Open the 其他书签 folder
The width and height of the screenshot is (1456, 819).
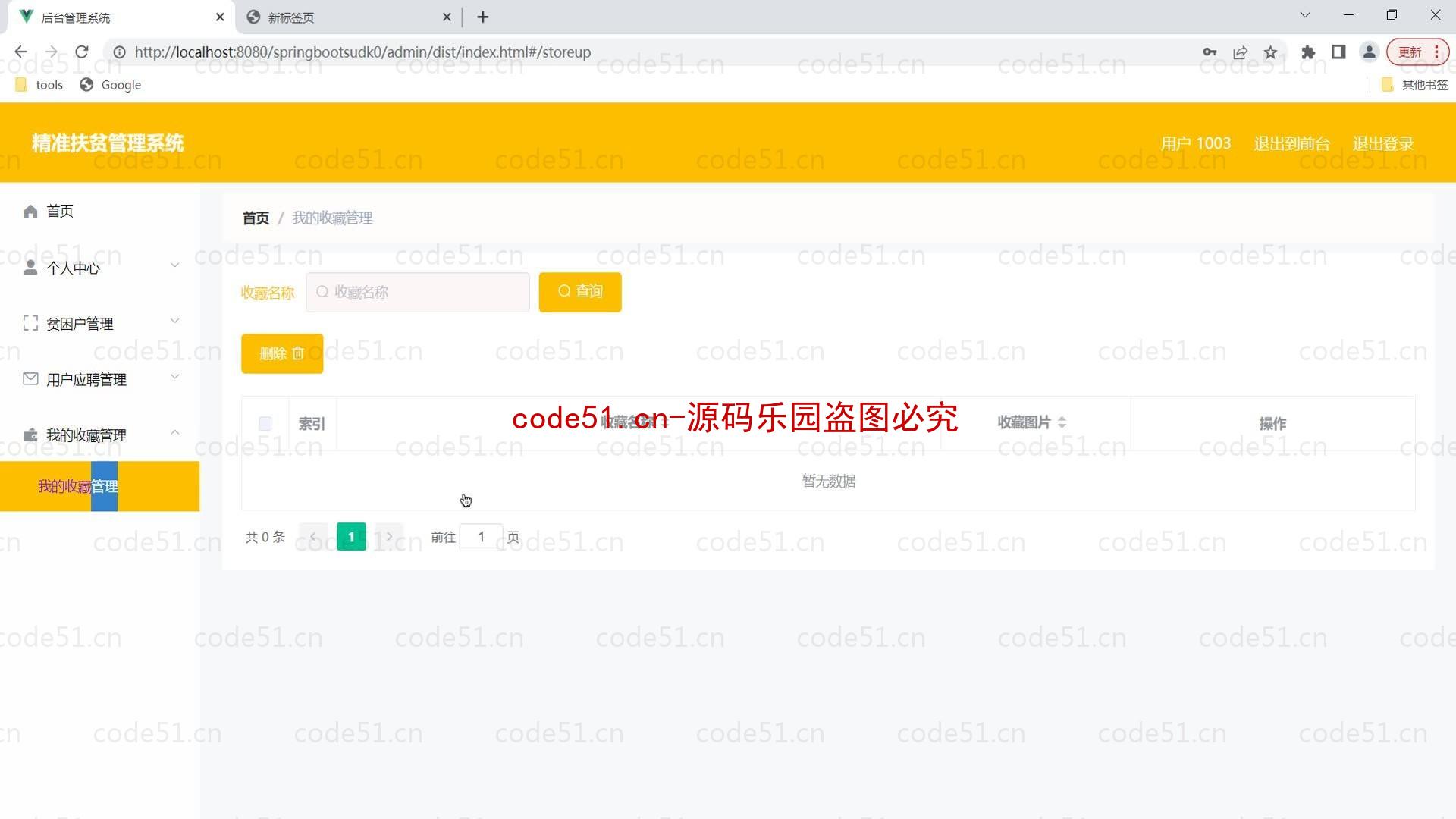(x=1415, y=85)
